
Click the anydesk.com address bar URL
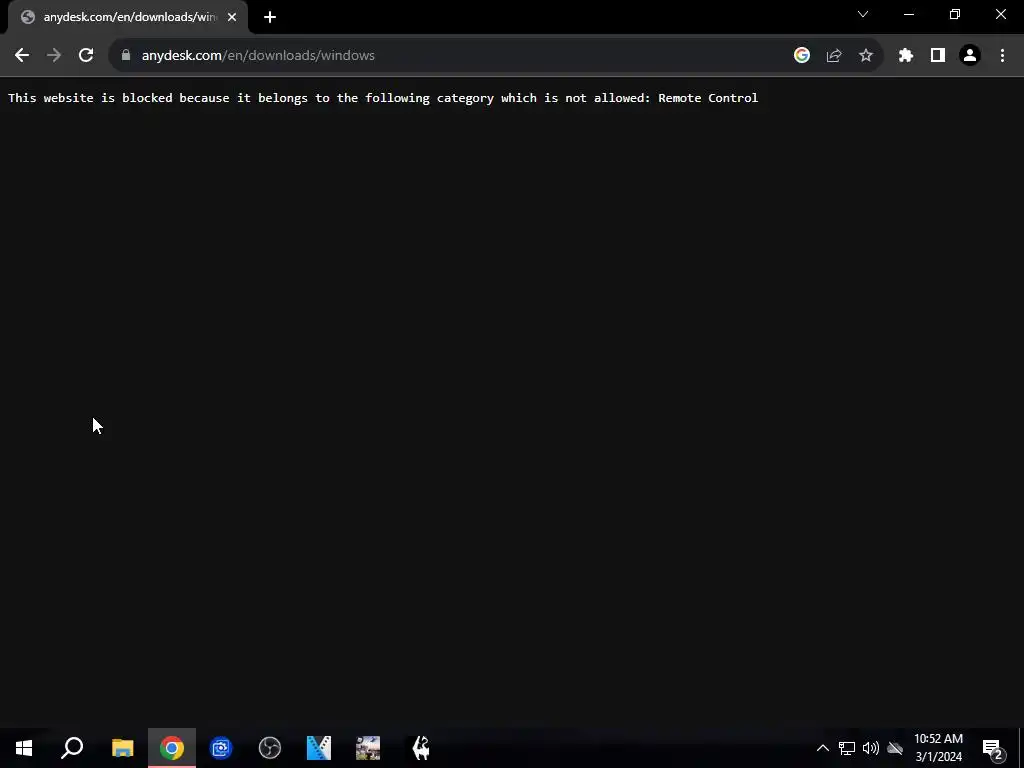tap(258, 56)
